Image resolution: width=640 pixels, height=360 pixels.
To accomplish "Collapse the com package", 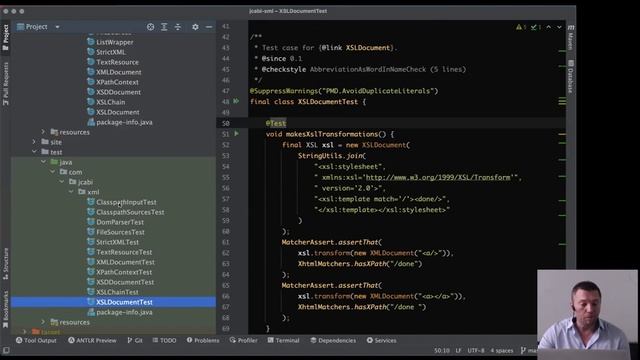I will (x=53, y=172).
